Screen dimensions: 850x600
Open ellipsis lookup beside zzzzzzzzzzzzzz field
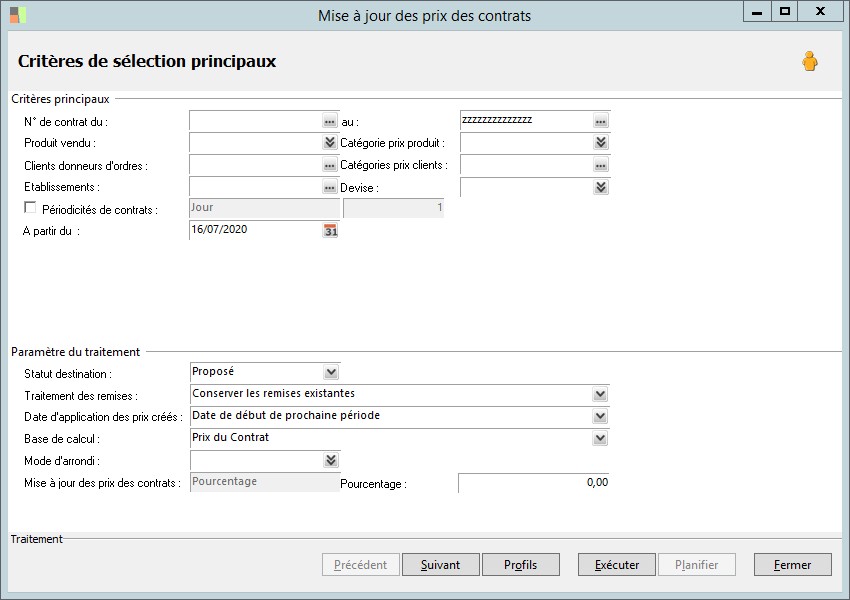coord(600,121)
